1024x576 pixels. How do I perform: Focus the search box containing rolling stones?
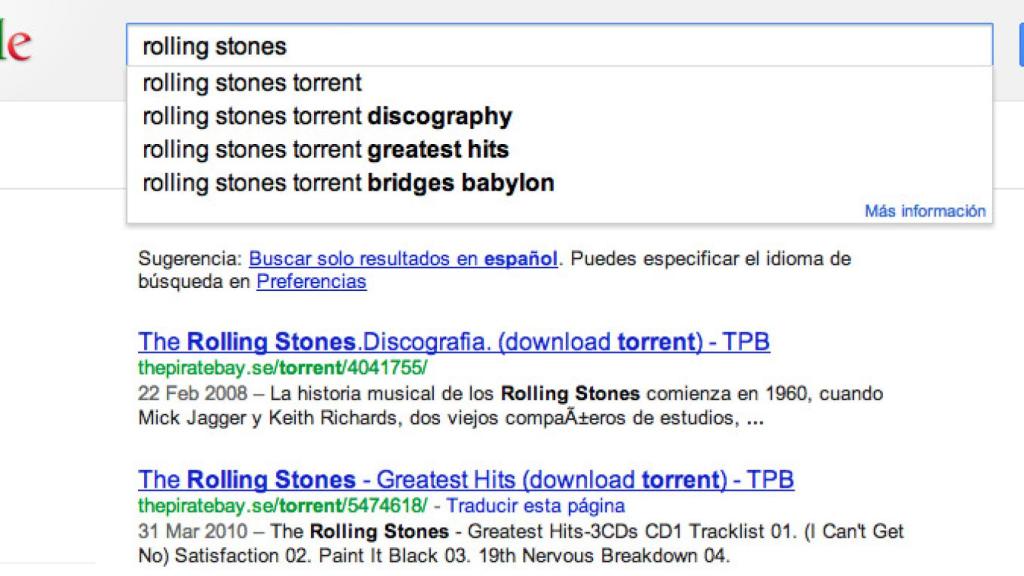coord(558,46)
